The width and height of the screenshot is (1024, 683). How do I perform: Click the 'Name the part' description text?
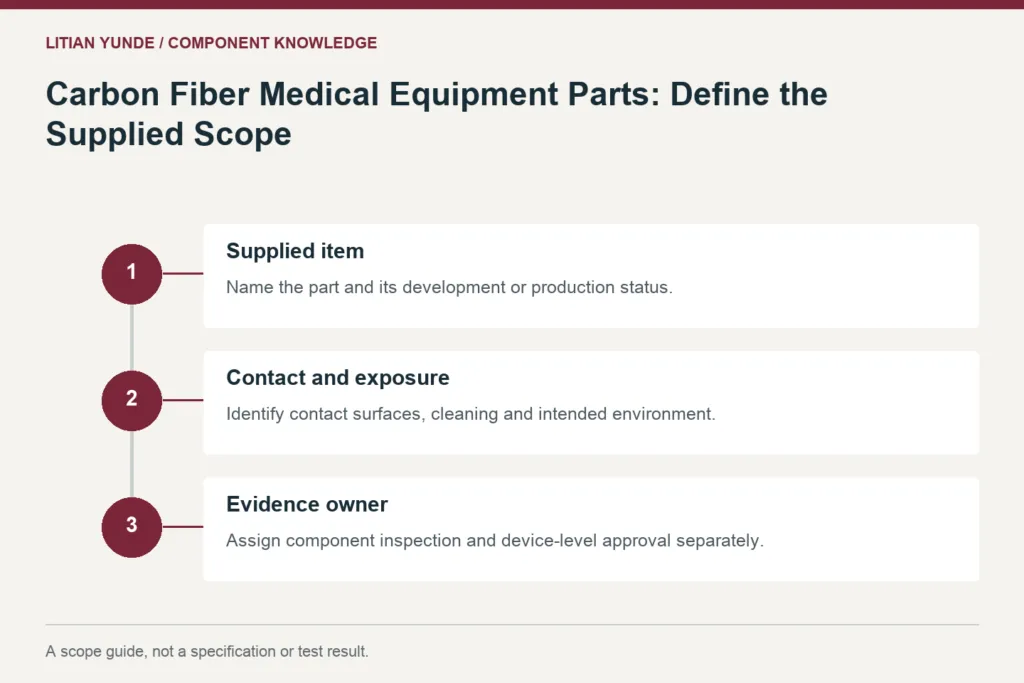[449, 287]
